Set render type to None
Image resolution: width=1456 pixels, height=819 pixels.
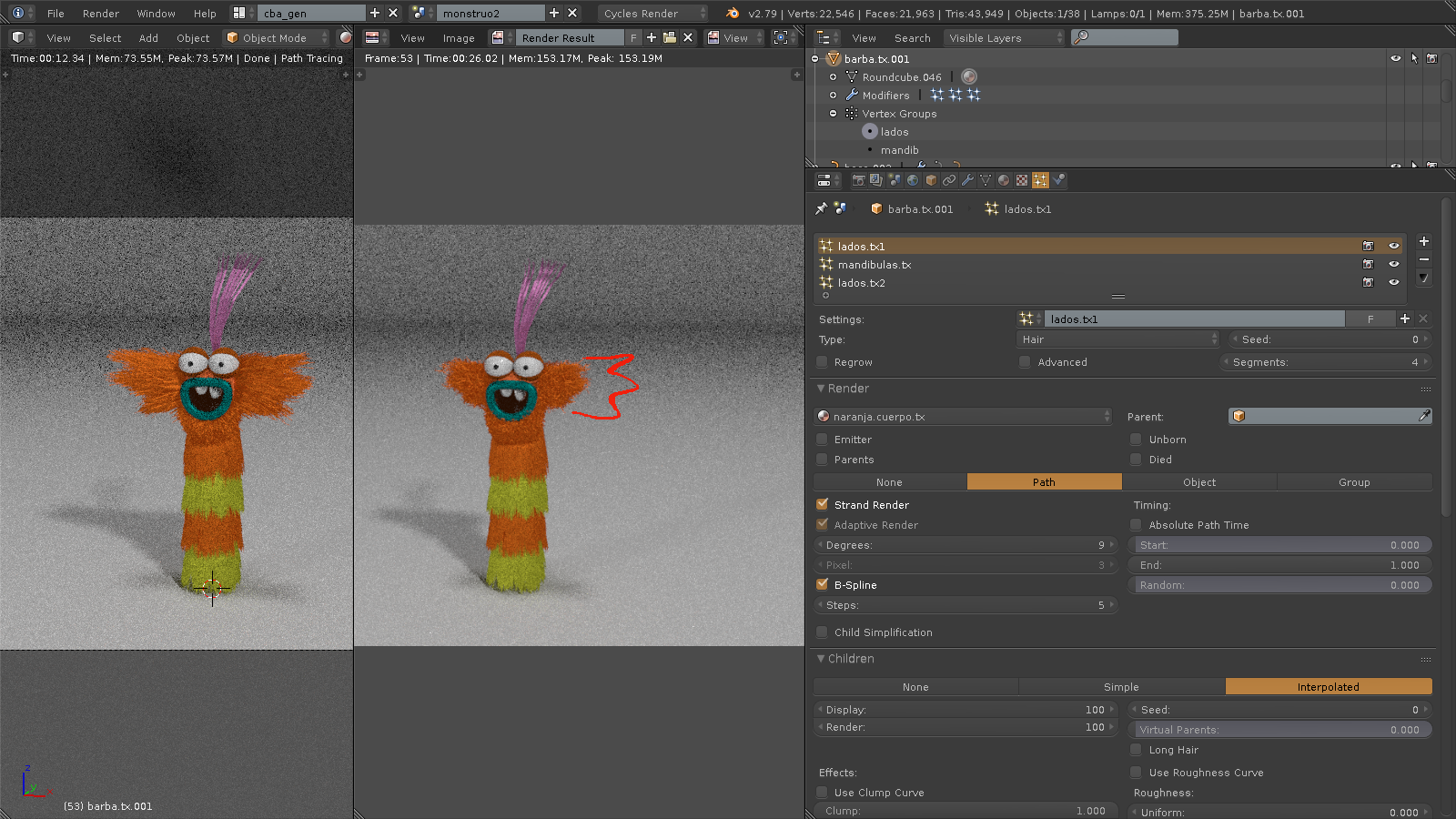[x=889, y=482]
